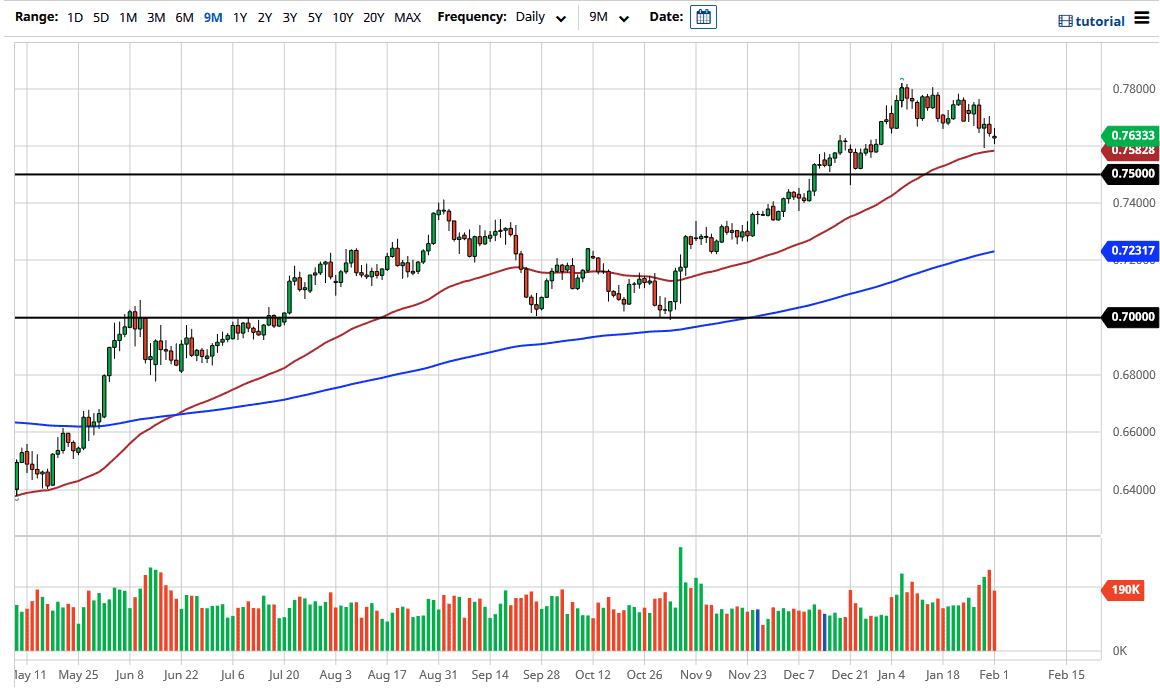Click the 0.78000 price axis value
The image size is (1160, 691).
point(1133,89)
